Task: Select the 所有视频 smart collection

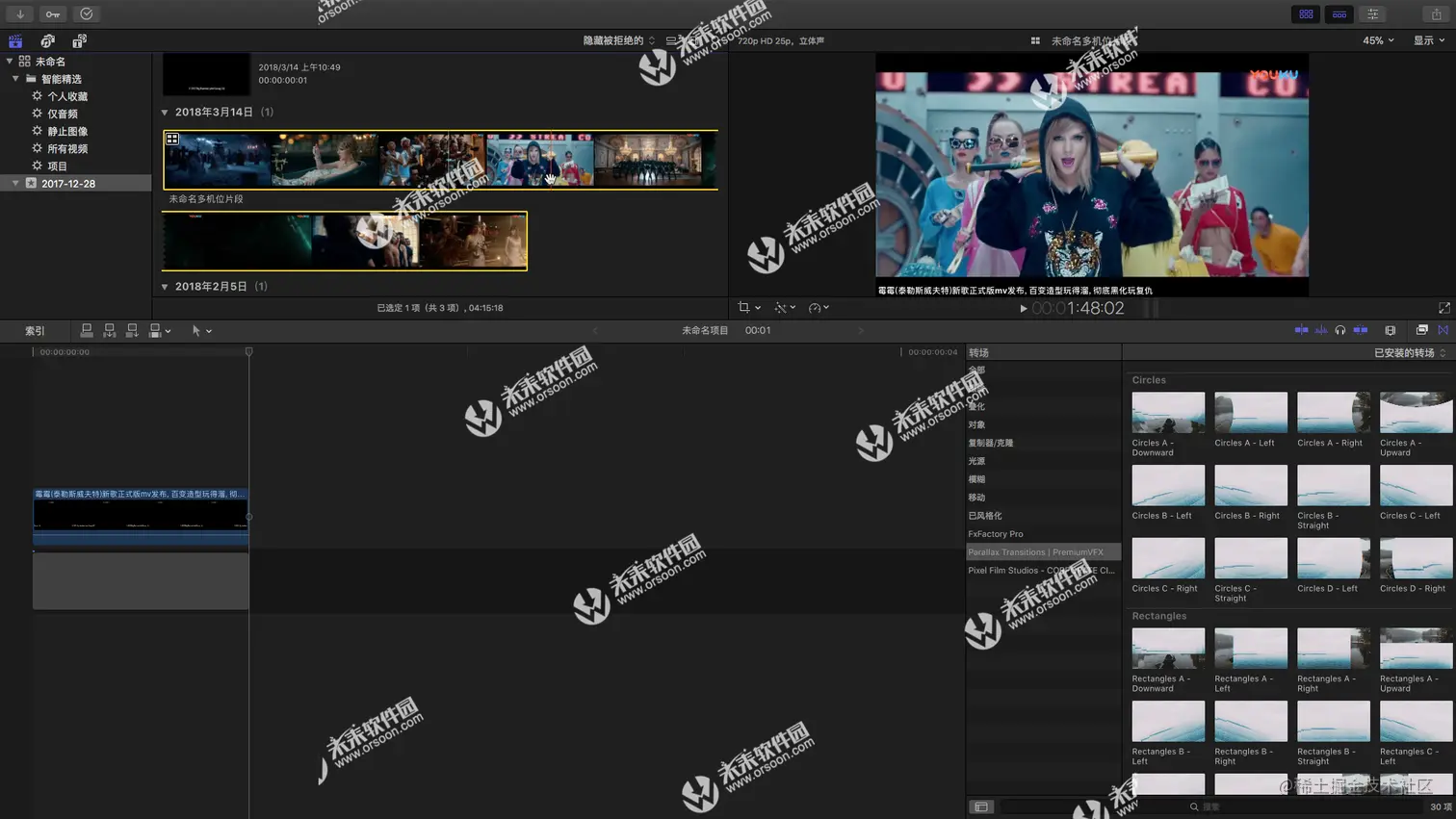Action: [x=67, y=148]
